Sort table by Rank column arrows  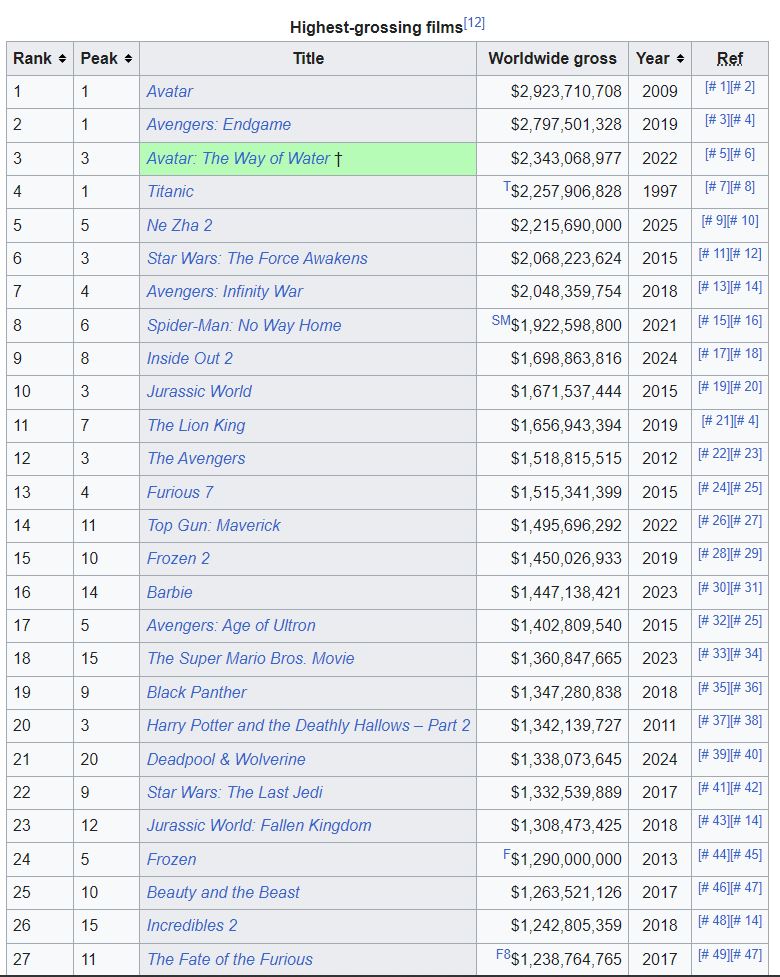pos(62,59)
